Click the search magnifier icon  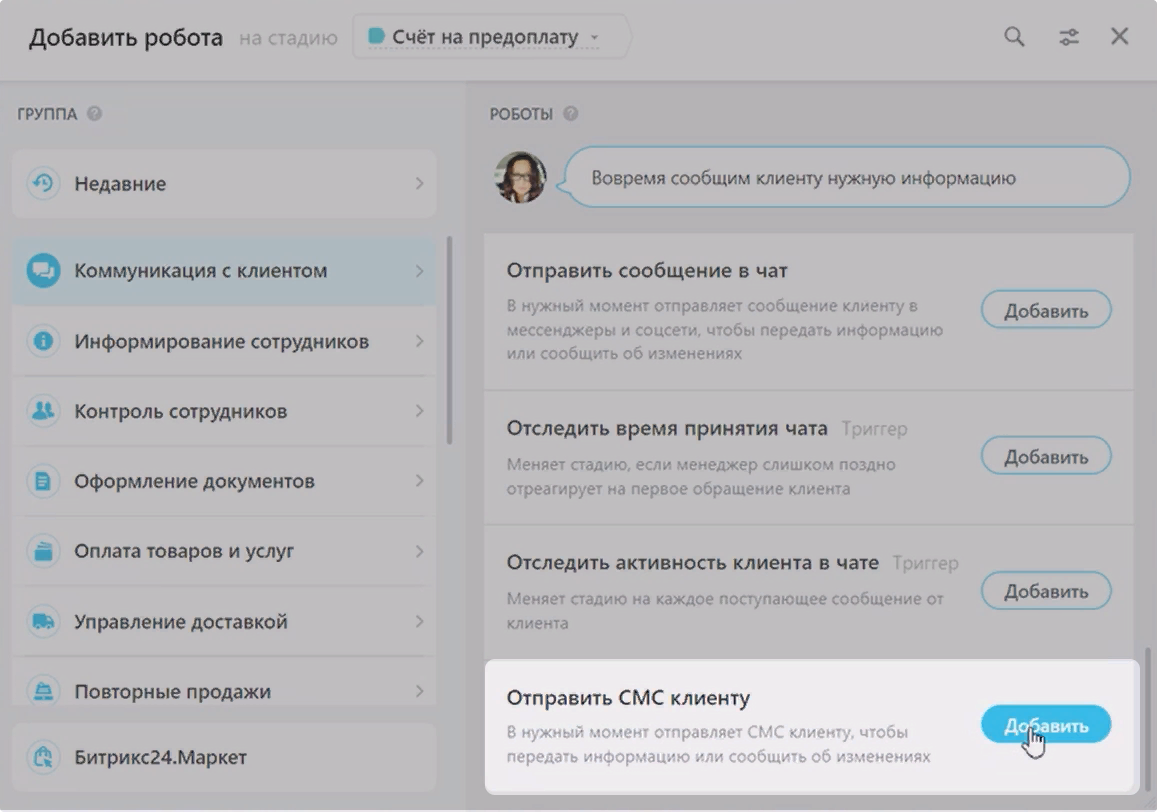tap(1014, 37)
